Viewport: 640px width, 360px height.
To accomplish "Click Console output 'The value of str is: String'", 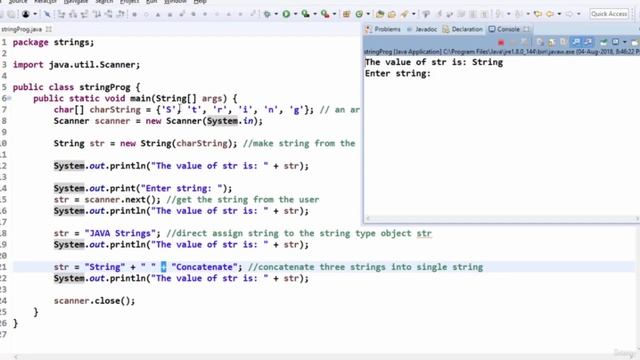I will coord(434,62).
